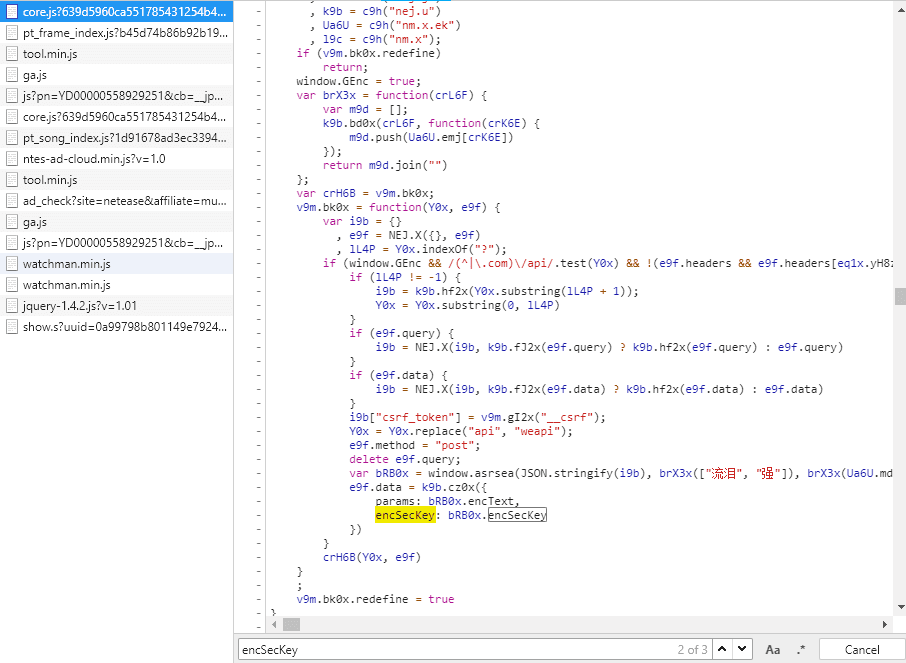Click the '"weapi"' string in replace call
Screen dimensions: 906x663
click(x=537, y=431)
